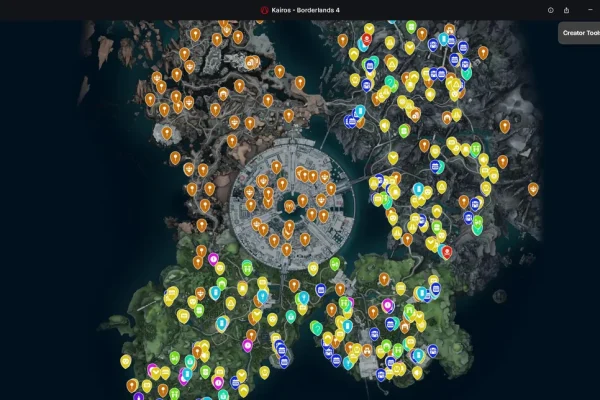The width and height of the screenshot is (600, 400).
Task: Select the orange marker at the center of the circular city
Action: coord(289,207)
